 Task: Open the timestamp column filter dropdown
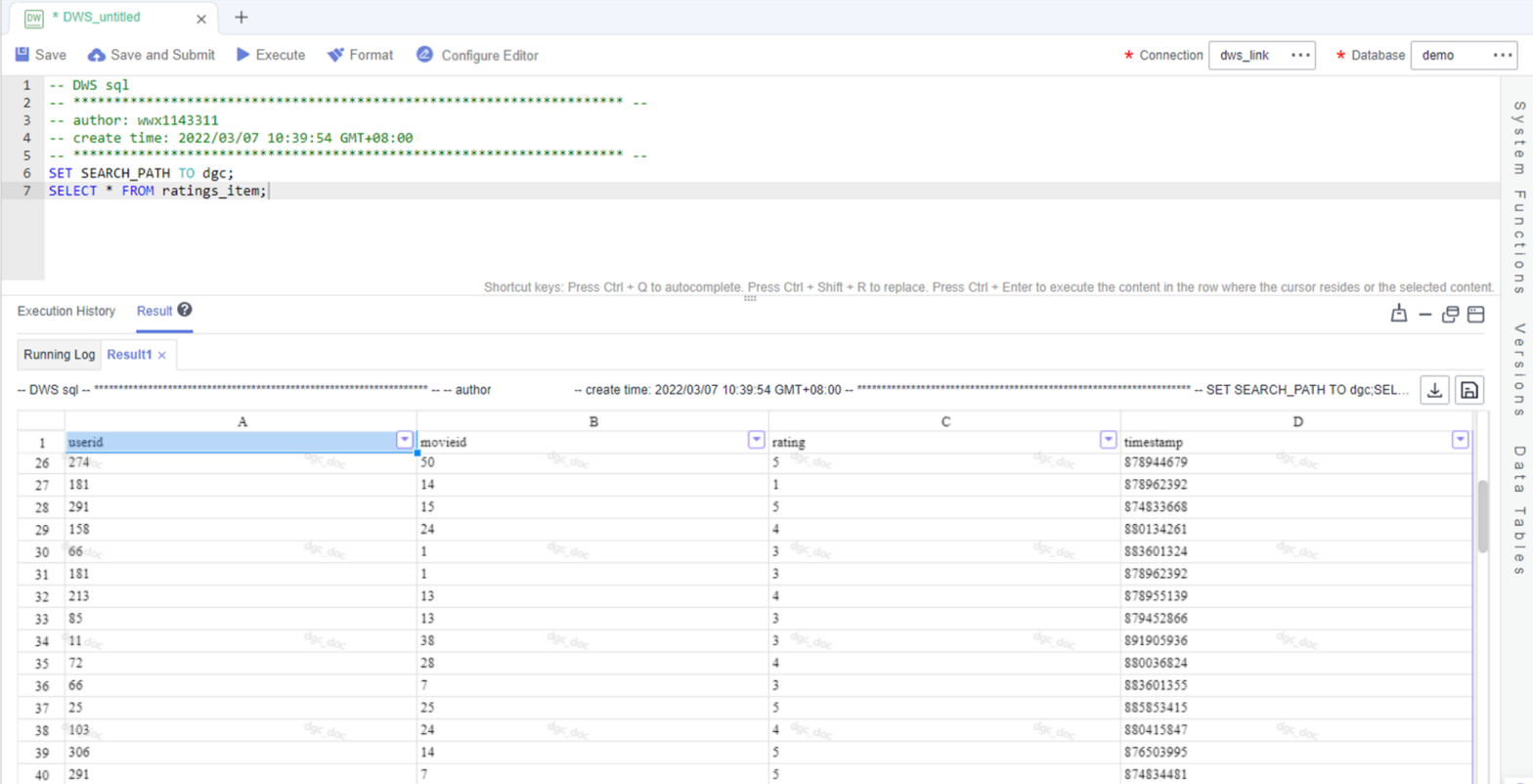click(1461, 440)
